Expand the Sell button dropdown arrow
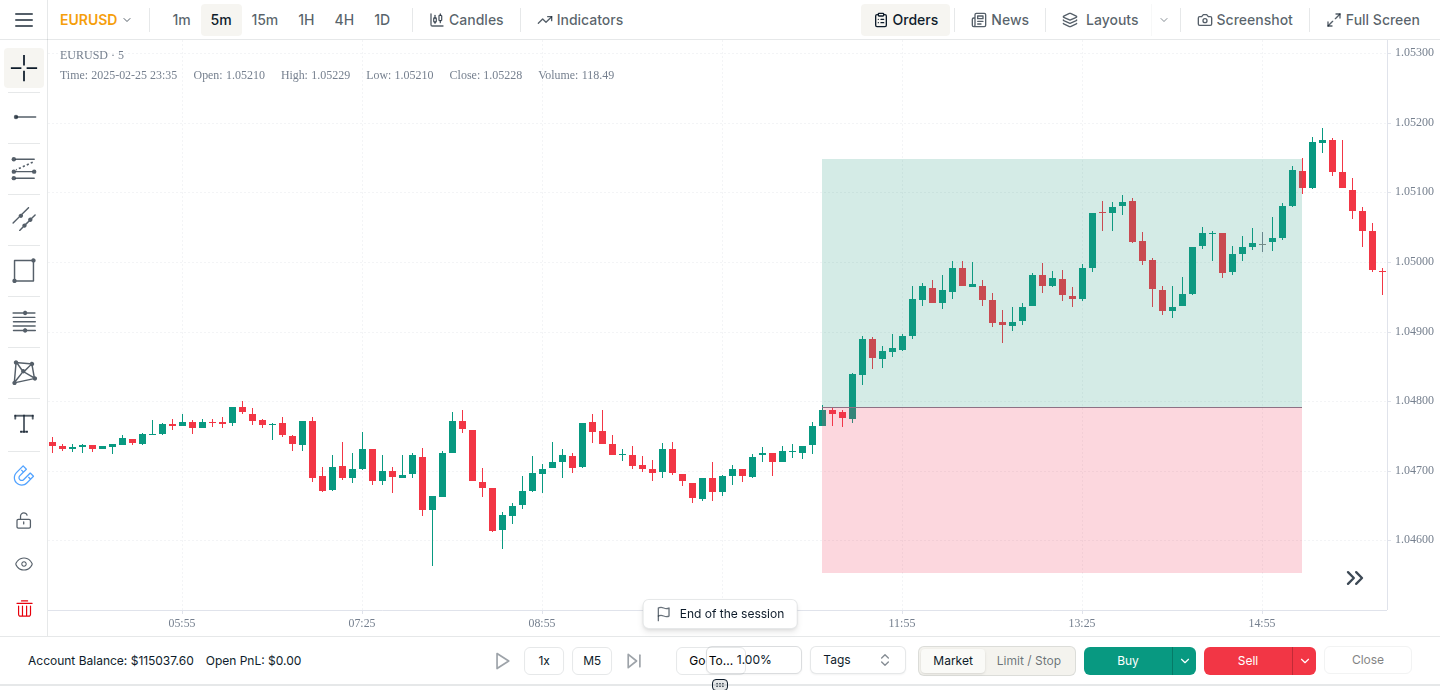The width and height of the screenshot is (1440, 690). click(1303, 661)
